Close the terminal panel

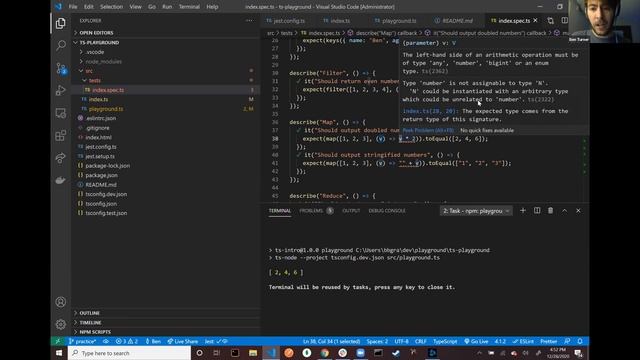[578, 211]
